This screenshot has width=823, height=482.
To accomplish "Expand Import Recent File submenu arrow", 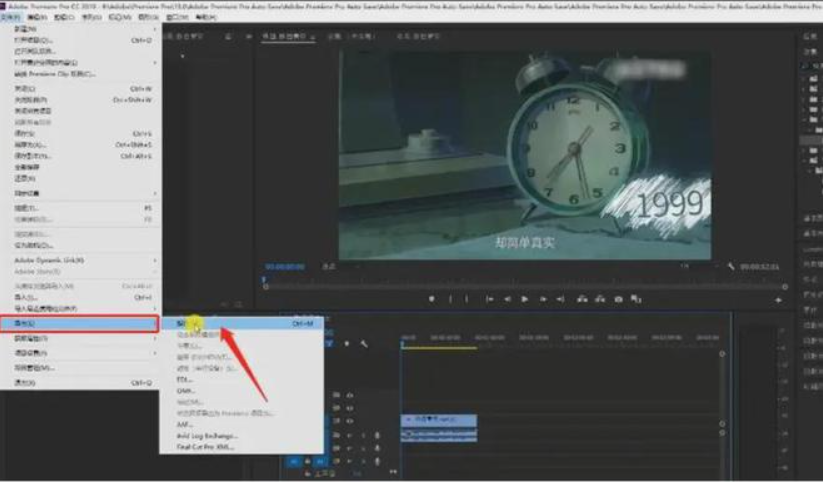I will coord(154,309).
